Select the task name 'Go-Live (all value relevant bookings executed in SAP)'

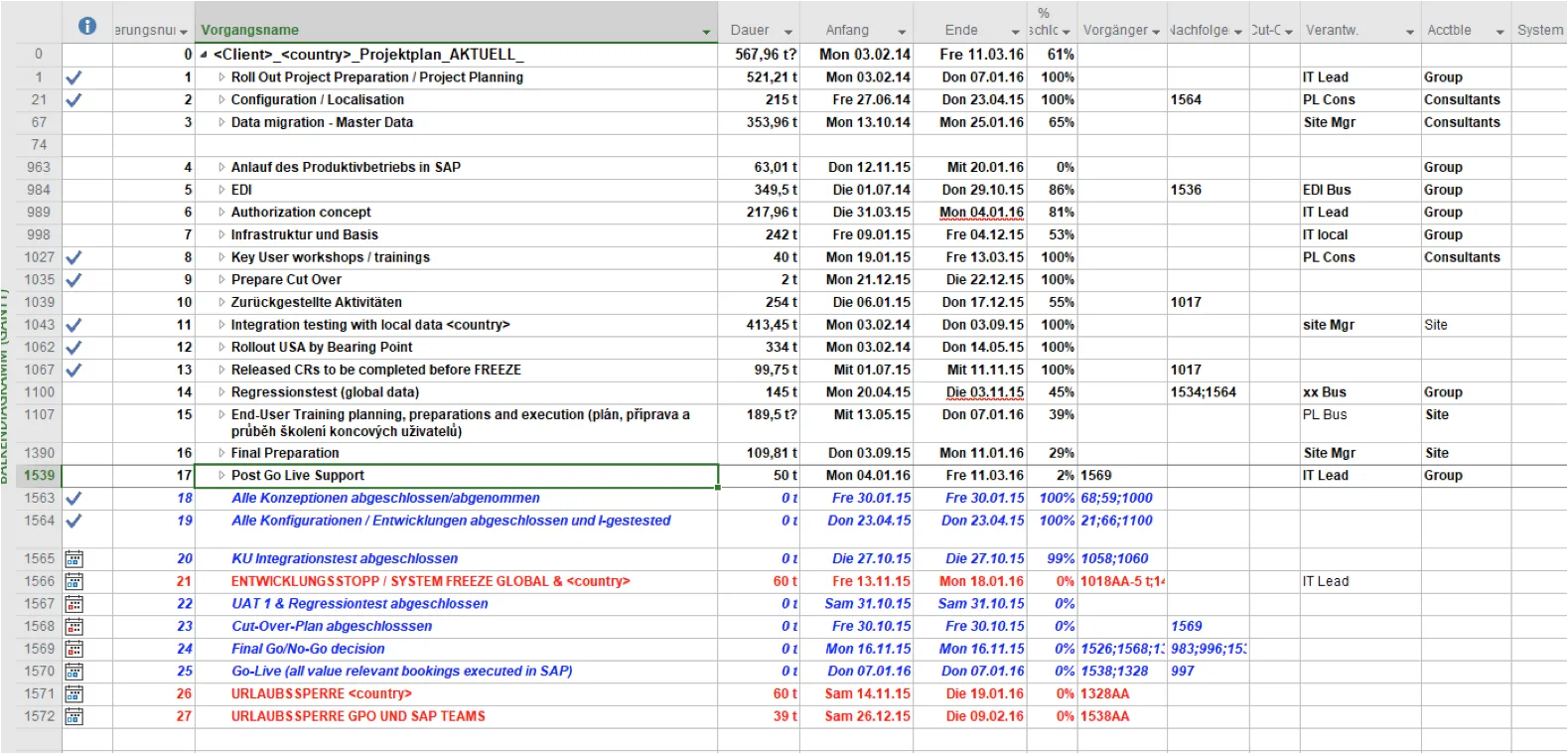coord(402,672)
